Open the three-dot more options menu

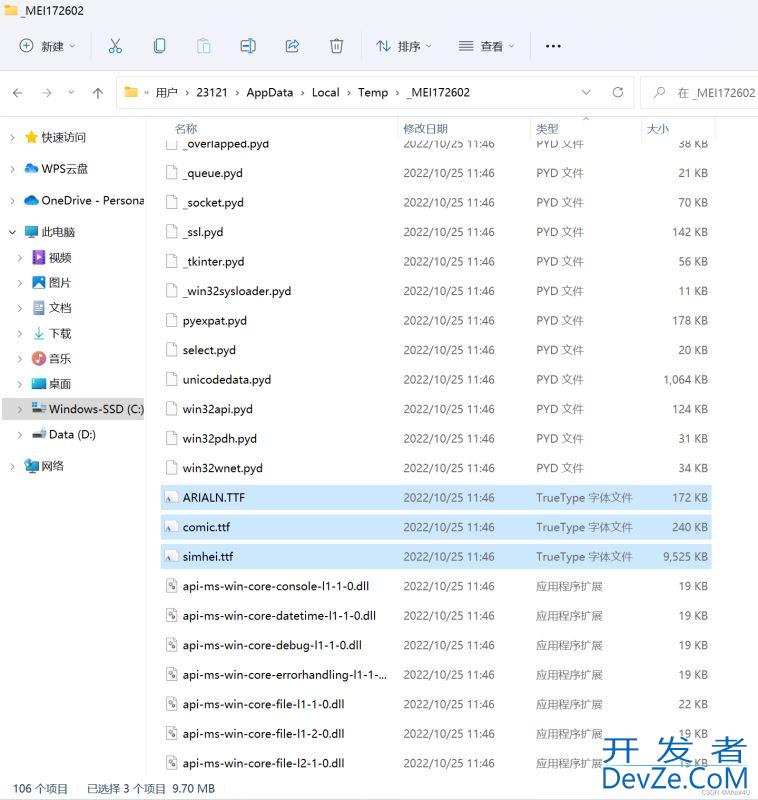pyautogui.click(x=553, y=46)
